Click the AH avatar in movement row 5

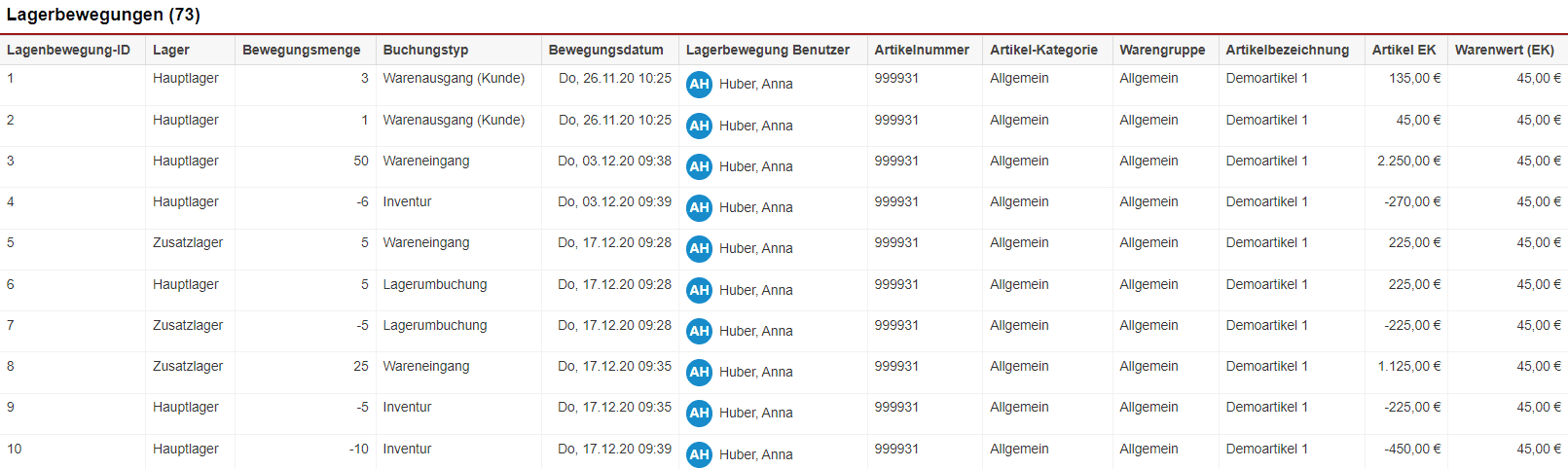[699, 249]
